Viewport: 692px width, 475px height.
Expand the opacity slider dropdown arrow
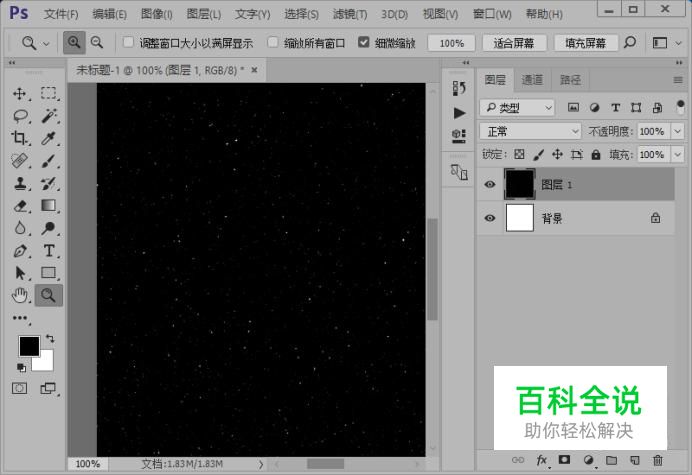(677, 132)
